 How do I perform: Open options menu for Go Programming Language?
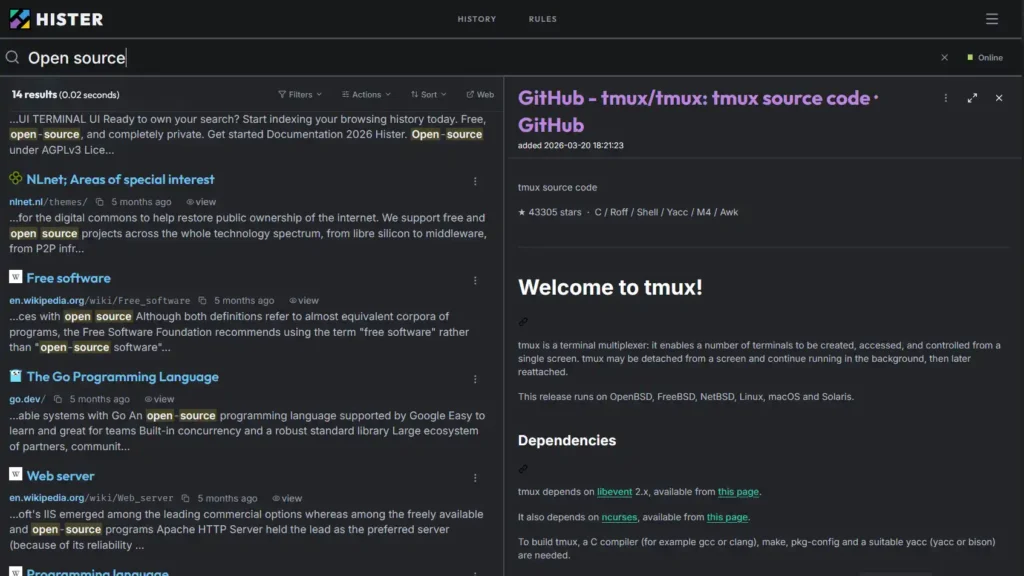pos(475,379)
